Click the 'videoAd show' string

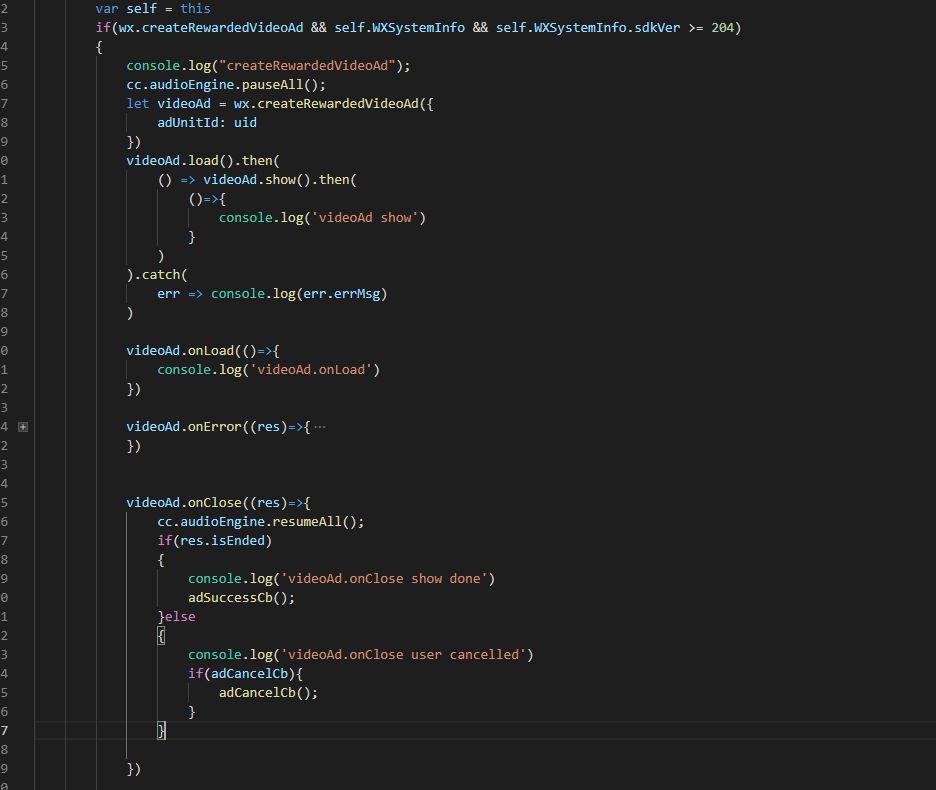click(365, 218)
